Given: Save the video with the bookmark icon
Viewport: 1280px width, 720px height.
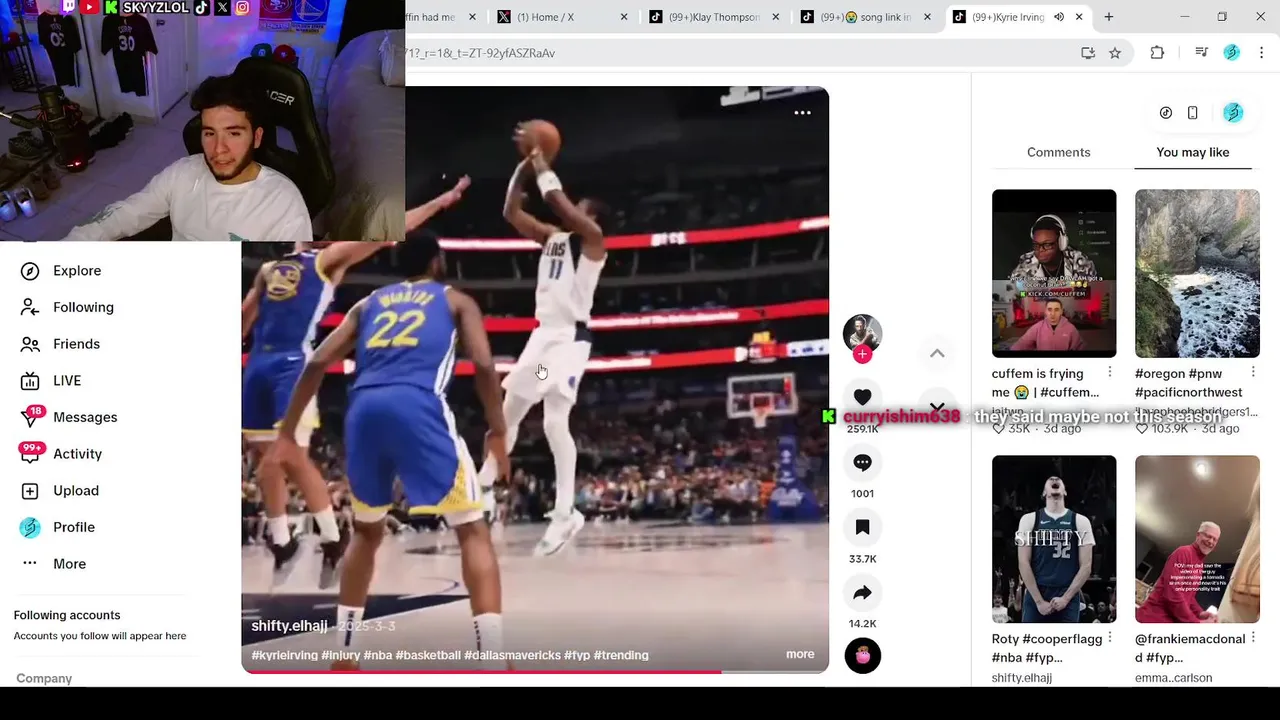Looking at the screenshot, I should click(862, 528).
